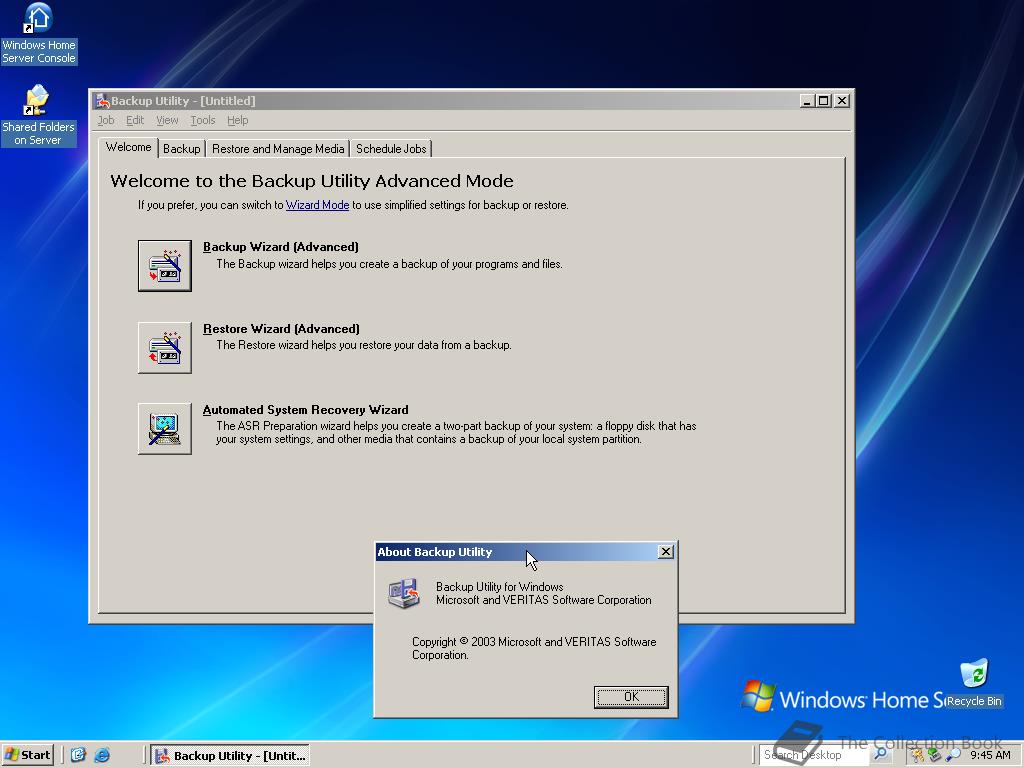Viewport: 1024px width, 768px height.
Task: Open the View menu
Action: pyautogui.click(x=167, y=120)
